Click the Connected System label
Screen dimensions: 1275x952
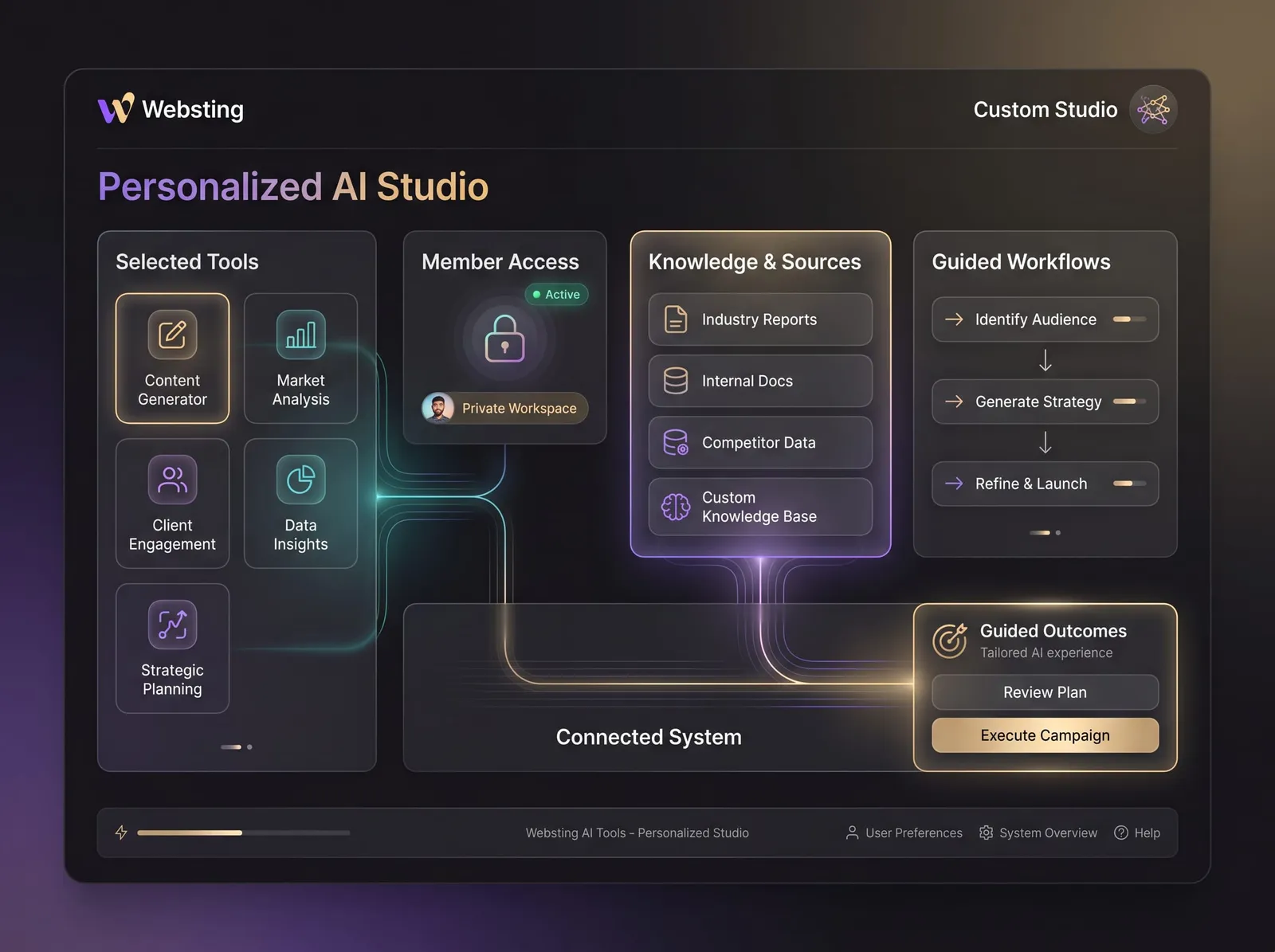649,737
